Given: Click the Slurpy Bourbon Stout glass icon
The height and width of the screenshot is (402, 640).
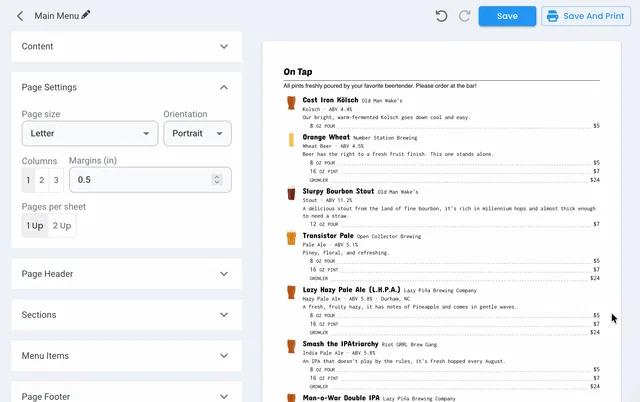Looking at the screenshot, I should 291,193.
